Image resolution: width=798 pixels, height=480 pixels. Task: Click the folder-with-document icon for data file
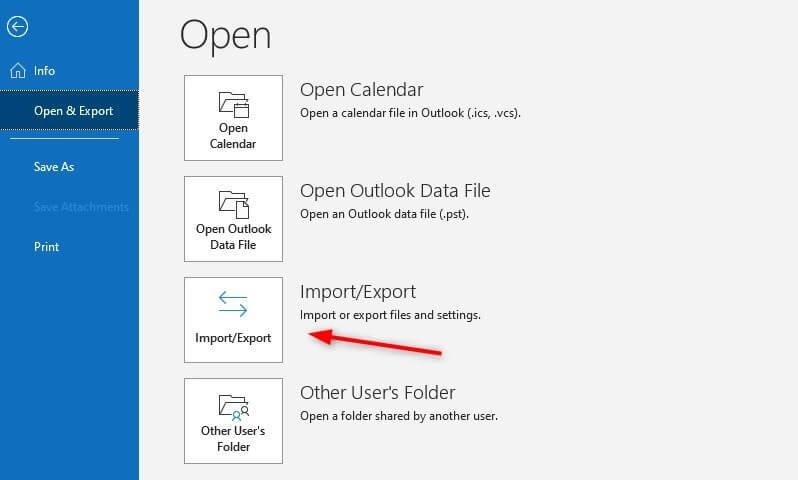click(234, 205)
